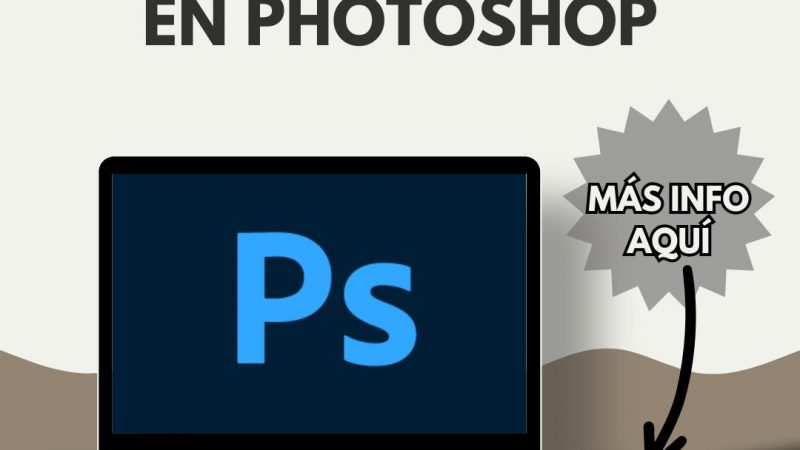Click the arrowhead at the arrow's tip
This screenshot has width=800, height=450.
tap(661, 441)
